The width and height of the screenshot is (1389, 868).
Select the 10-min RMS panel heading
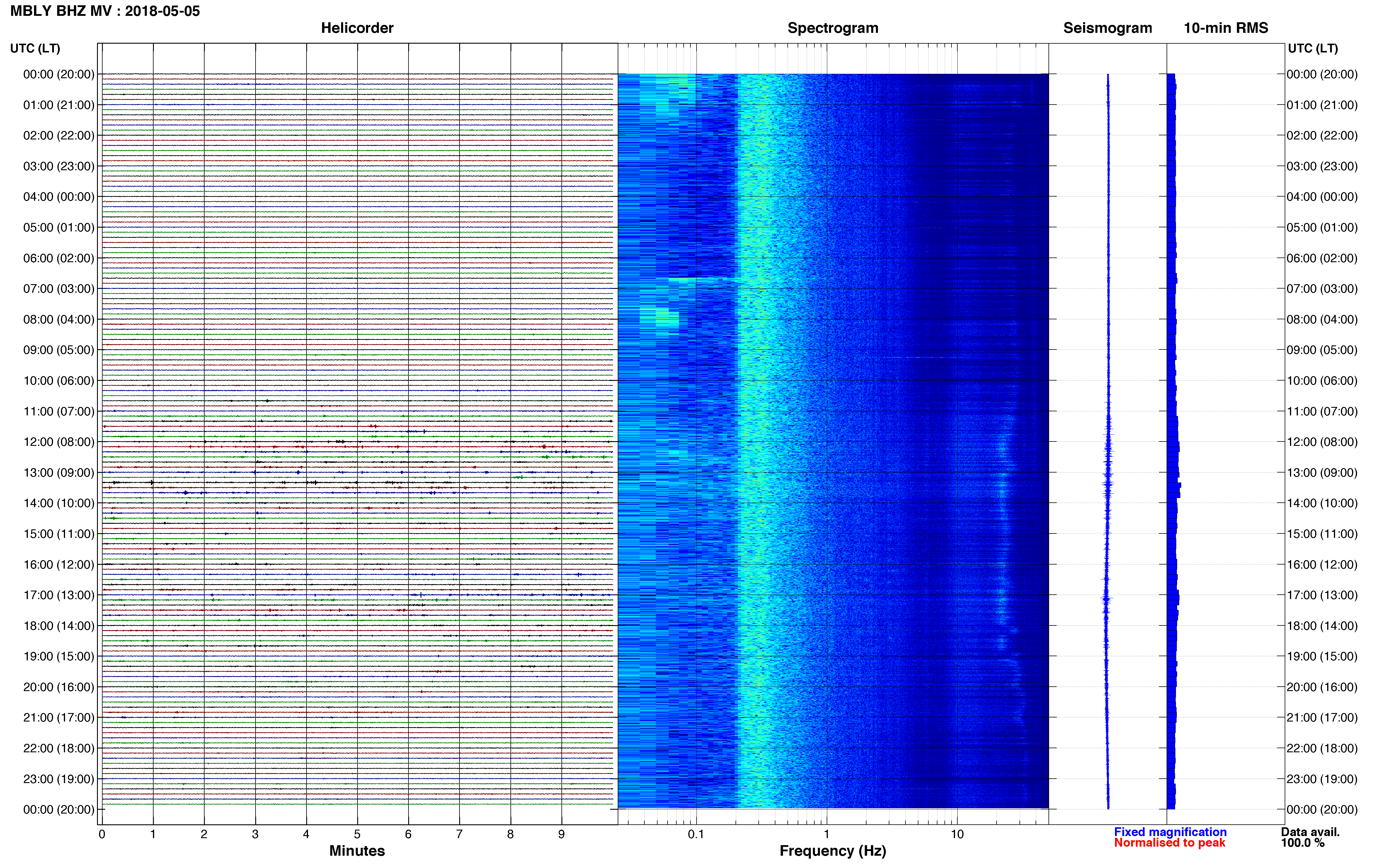[1225, 28]
